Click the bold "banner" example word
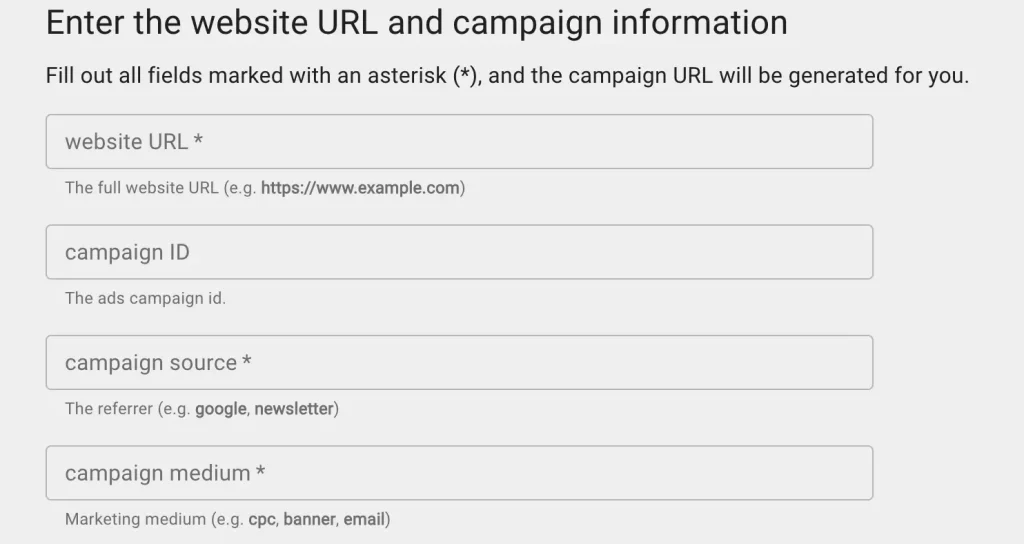The width and height of the screenshot is (1024, 544). pyautogui.click(x=310, y=519)
